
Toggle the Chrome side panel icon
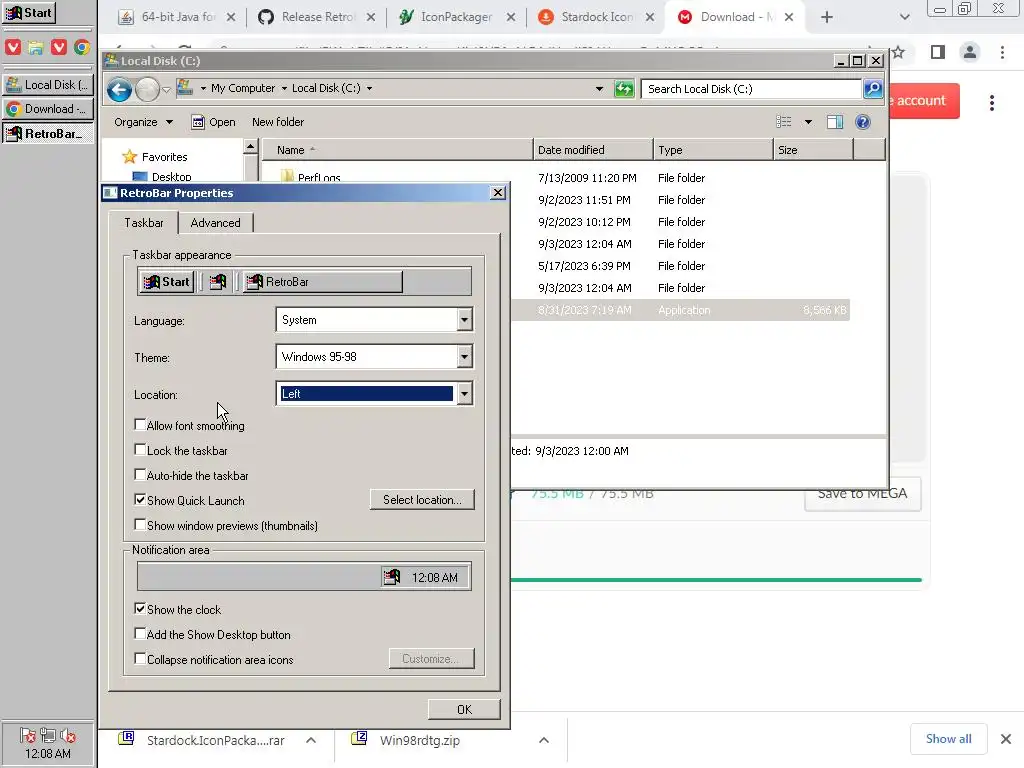[x=938, y=52]
